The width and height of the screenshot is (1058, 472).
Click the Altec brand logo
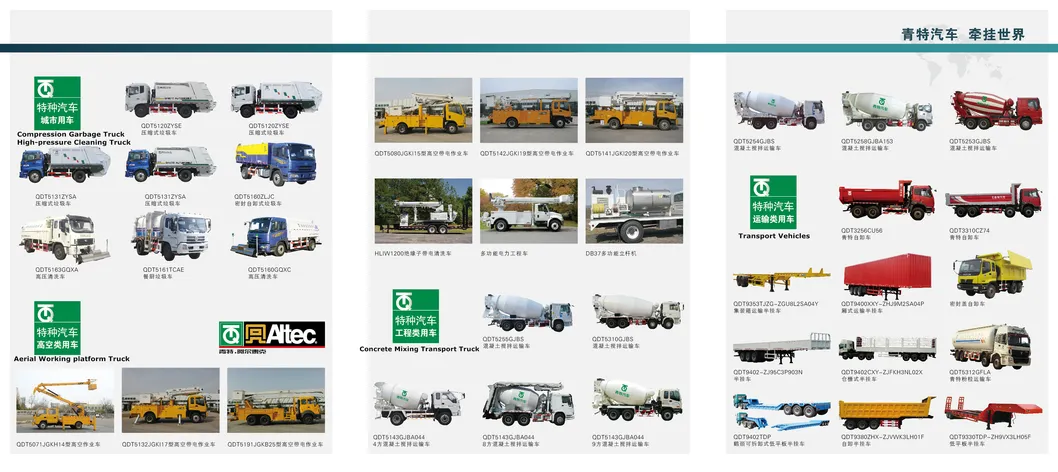pos(271,334)
